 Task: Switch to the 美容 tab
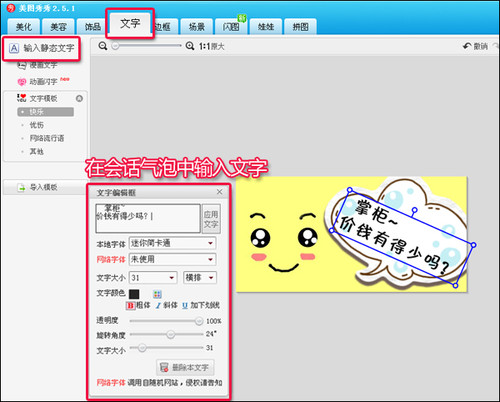point(58,27)
